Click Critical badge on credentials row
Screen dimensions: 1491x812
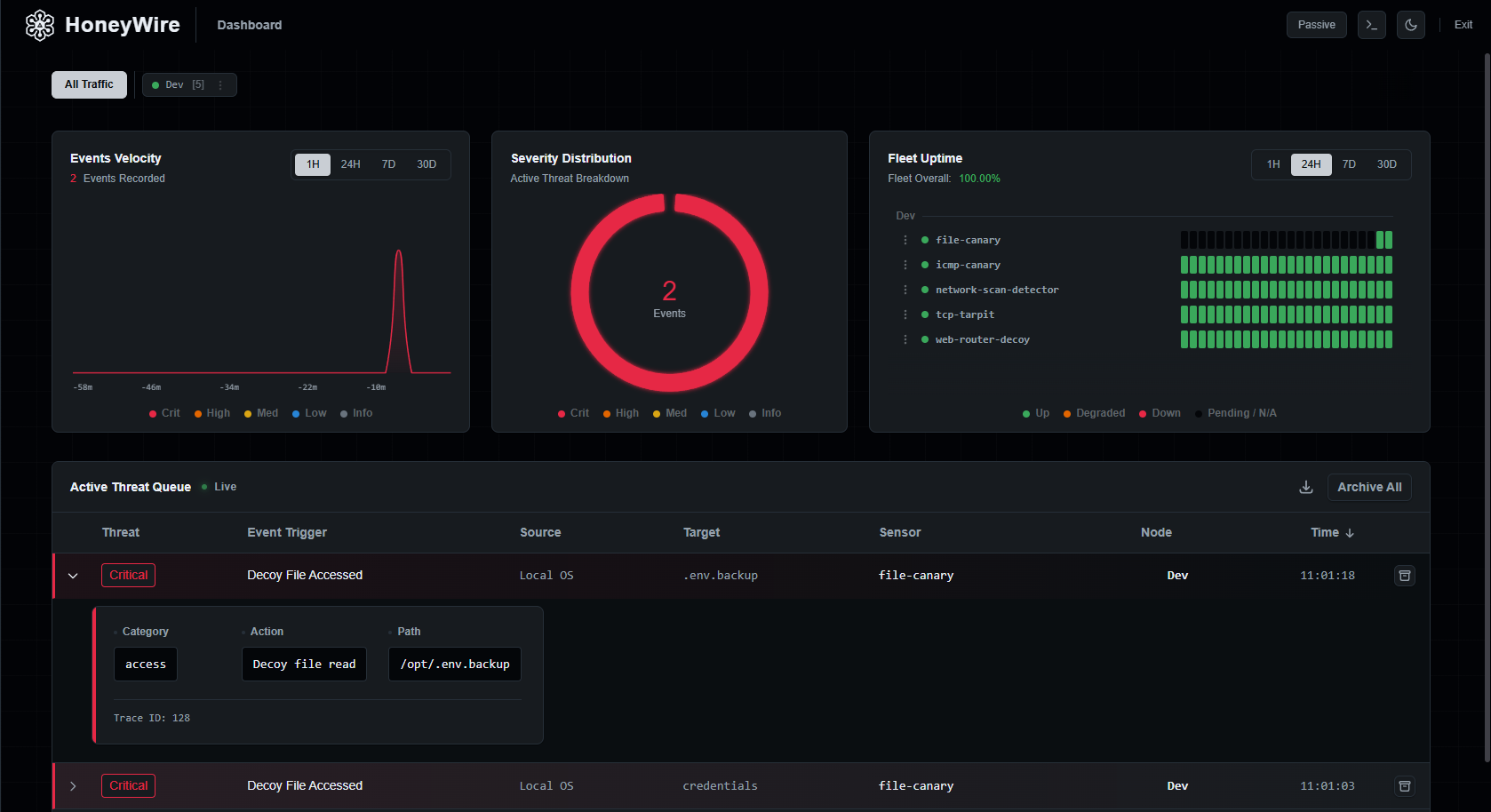129,786
